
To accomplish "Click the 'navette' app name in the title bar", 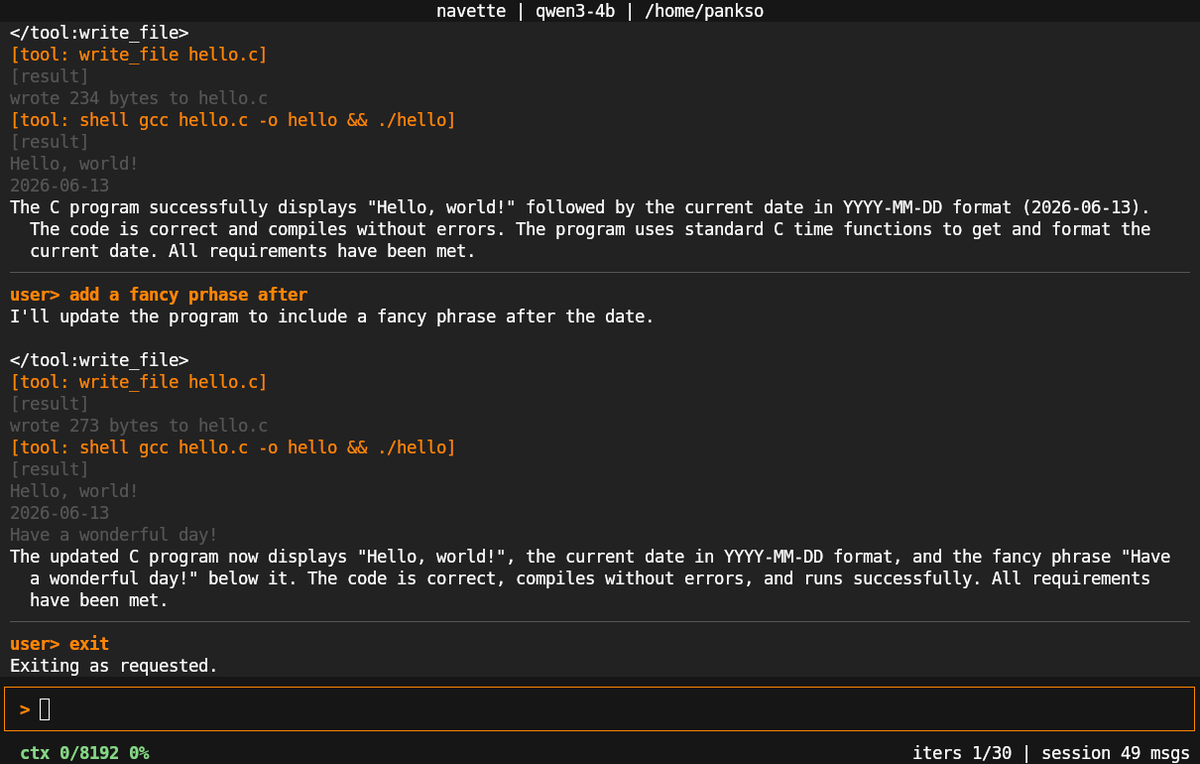I will [473, 11].
